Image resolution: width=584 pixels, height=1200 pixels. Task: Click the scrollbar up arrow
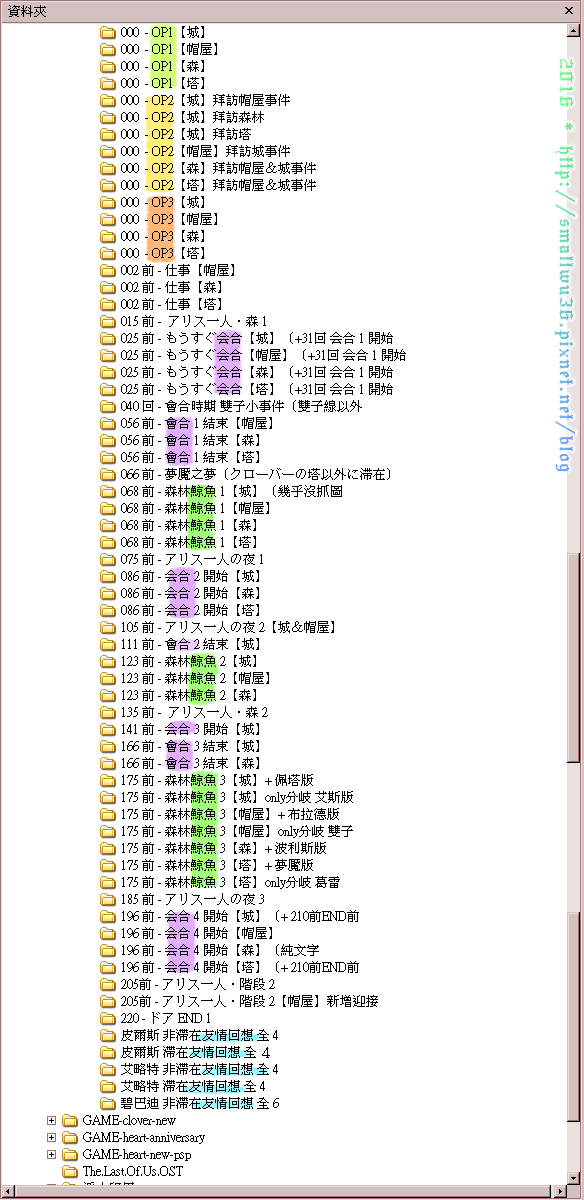point(574,30)
